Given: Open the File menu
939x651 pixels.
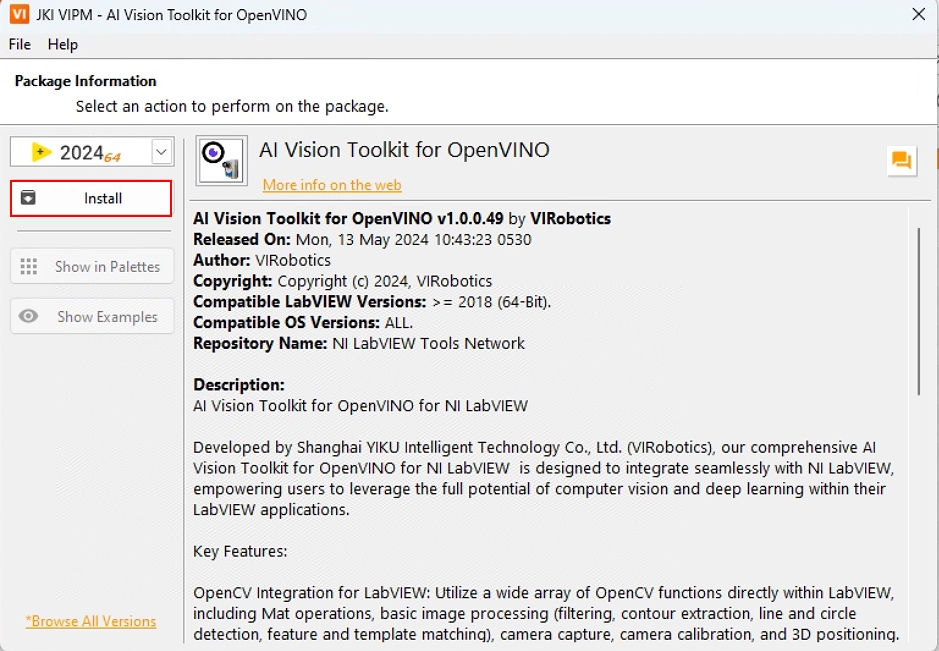Looking at the screenshot, I should (x=19, y=44).
